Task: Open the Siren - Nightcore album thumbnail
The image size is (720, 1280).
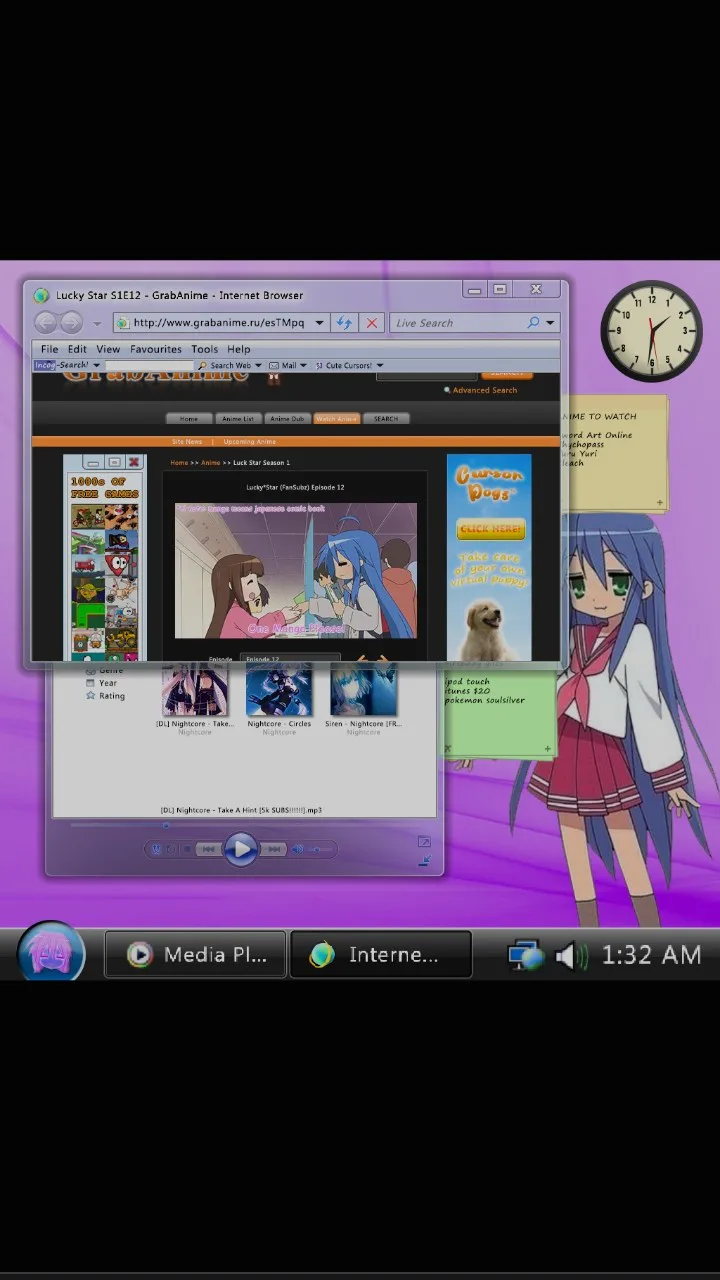Action: (x=363, y=691)
